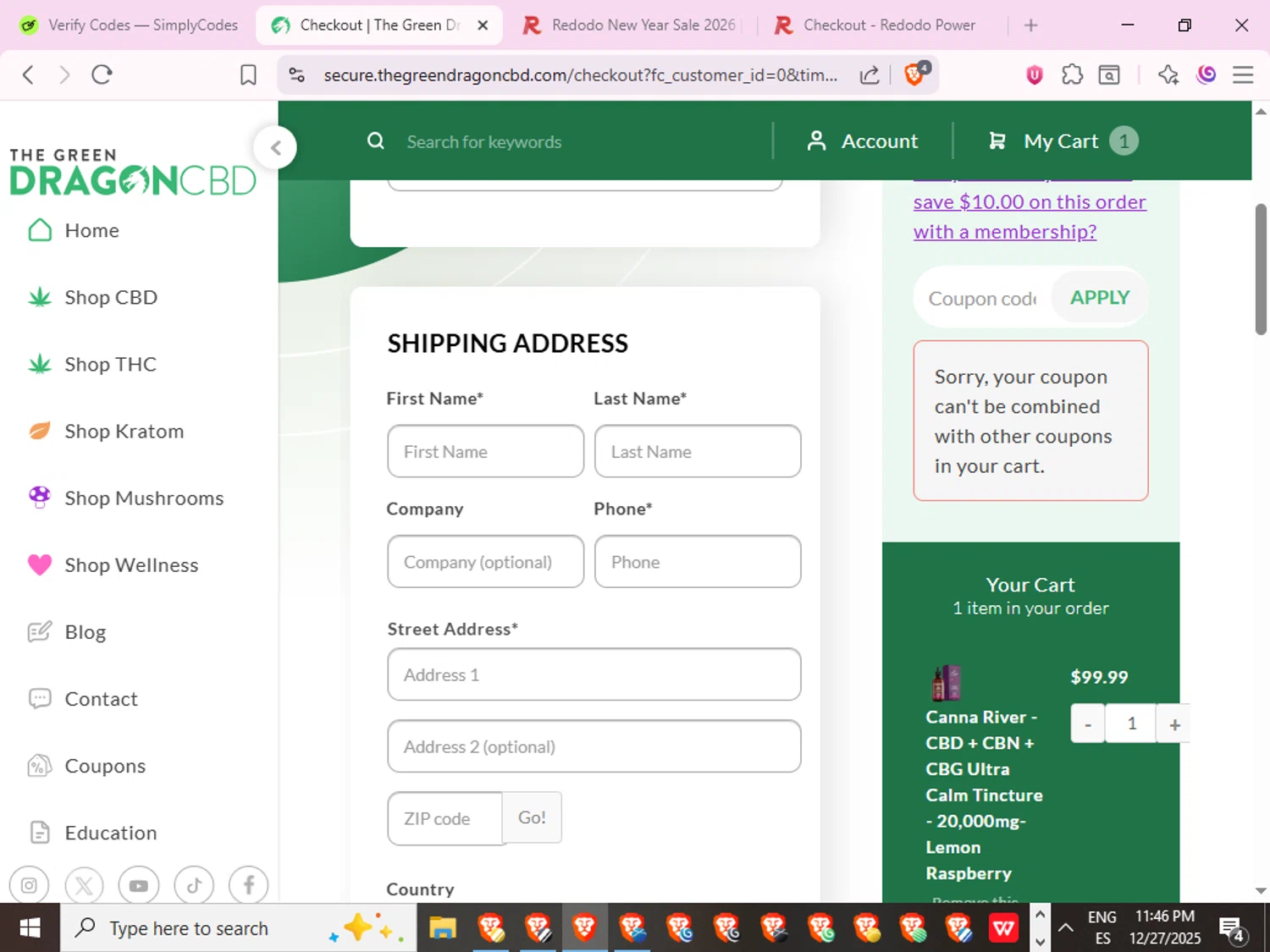
Task: Open File Explorer from taskbar
Action: click(x=442, y=928)
